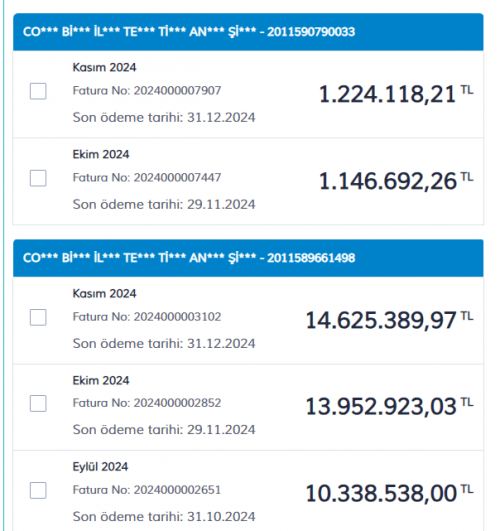Tick the checkbox for invoice 2024000003102
The width and height of the screenshot is (500, 531).
click(x=38, y=317)
